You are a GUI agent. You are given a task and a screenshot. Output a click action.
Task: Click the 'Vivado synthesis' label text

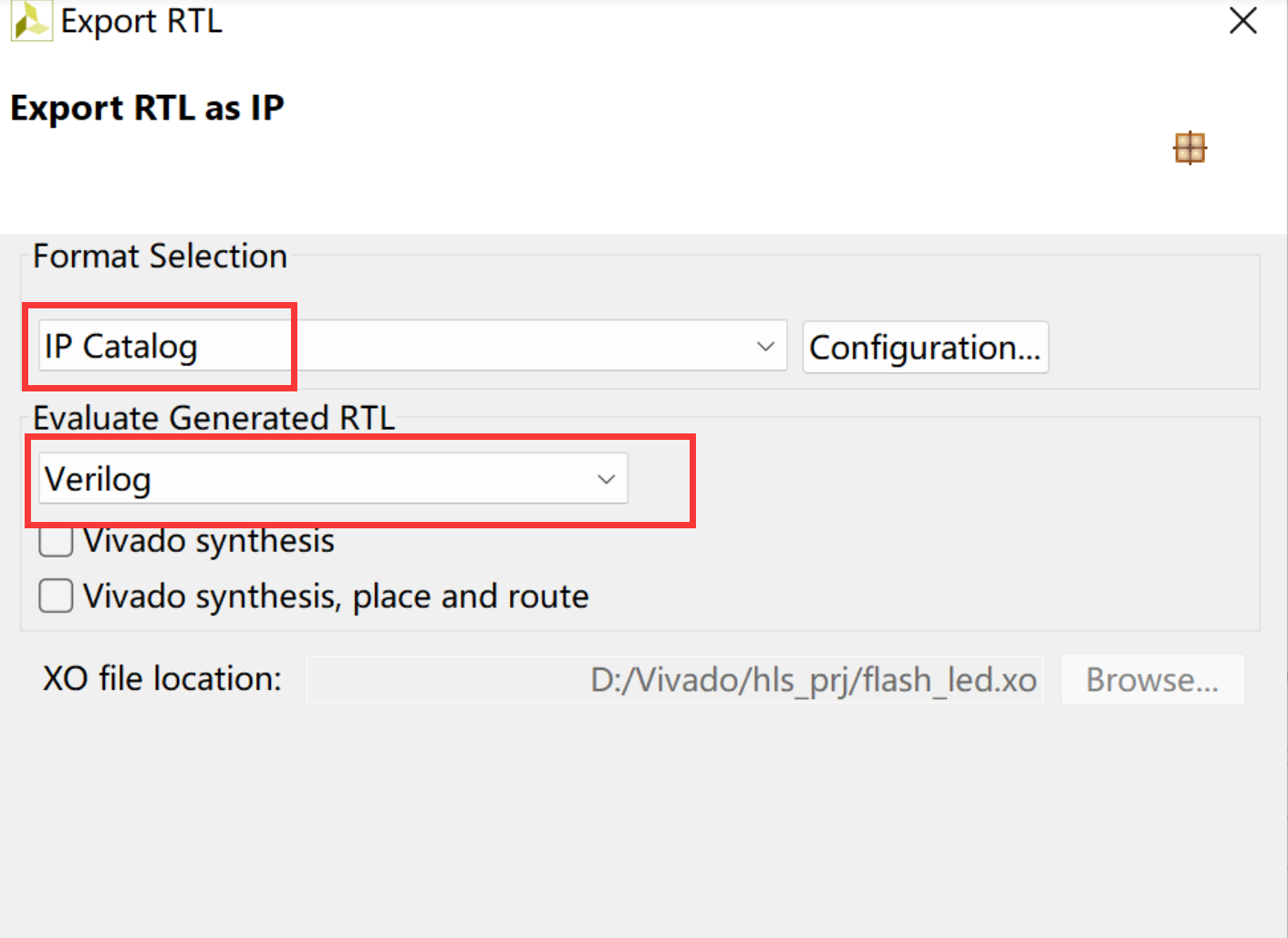click(209, 542)
